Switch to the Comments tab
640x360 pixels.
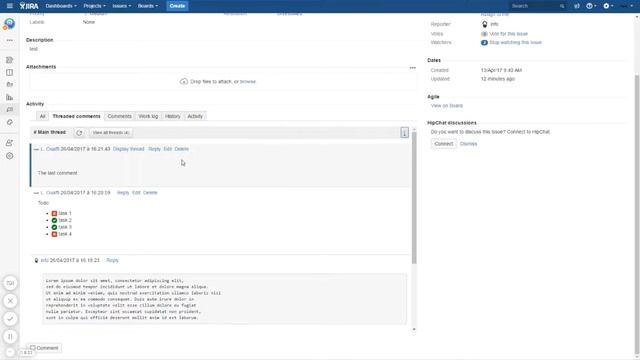120,116
